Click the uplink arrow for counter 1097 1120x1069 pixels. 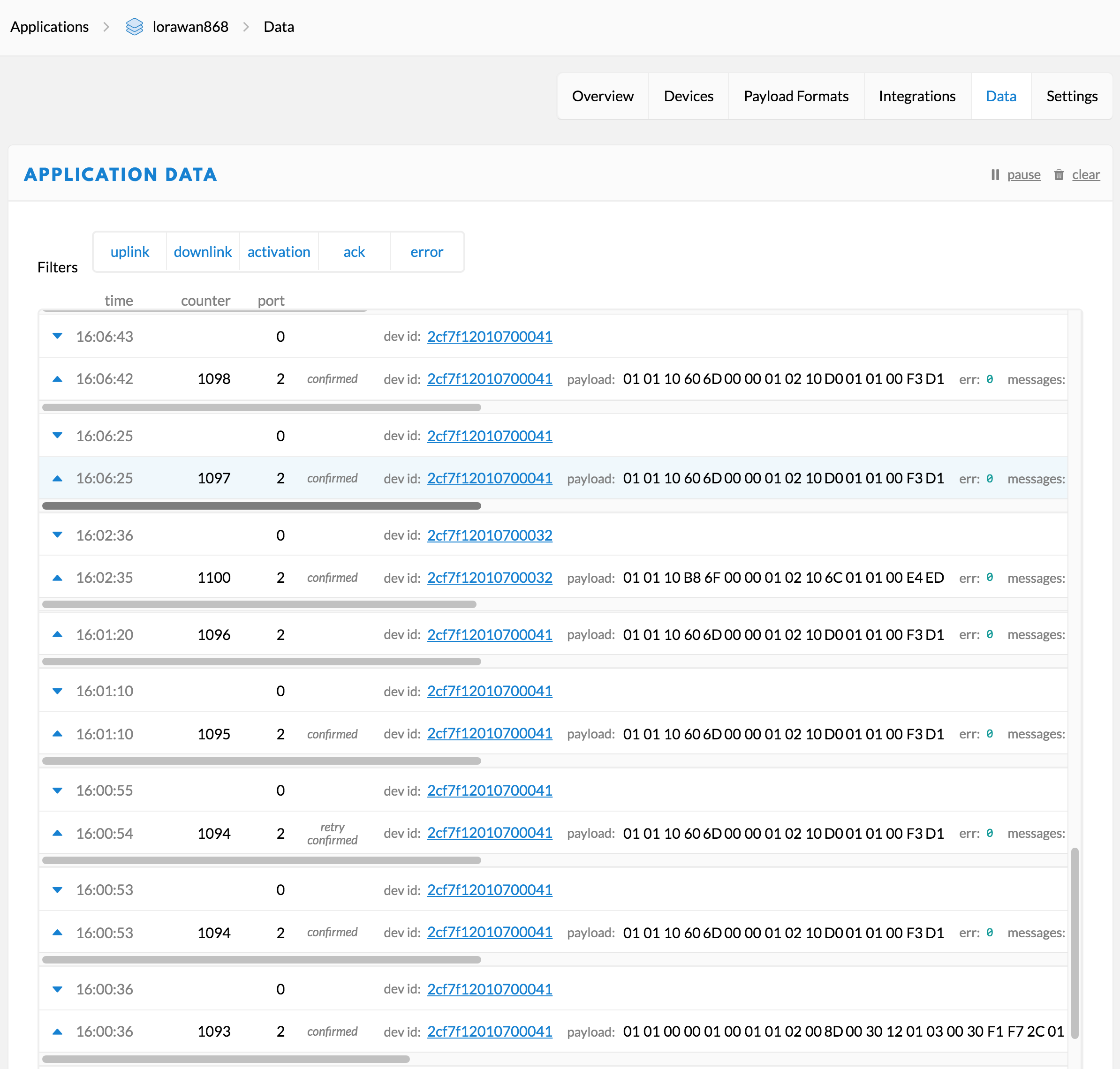click(57, 478)
